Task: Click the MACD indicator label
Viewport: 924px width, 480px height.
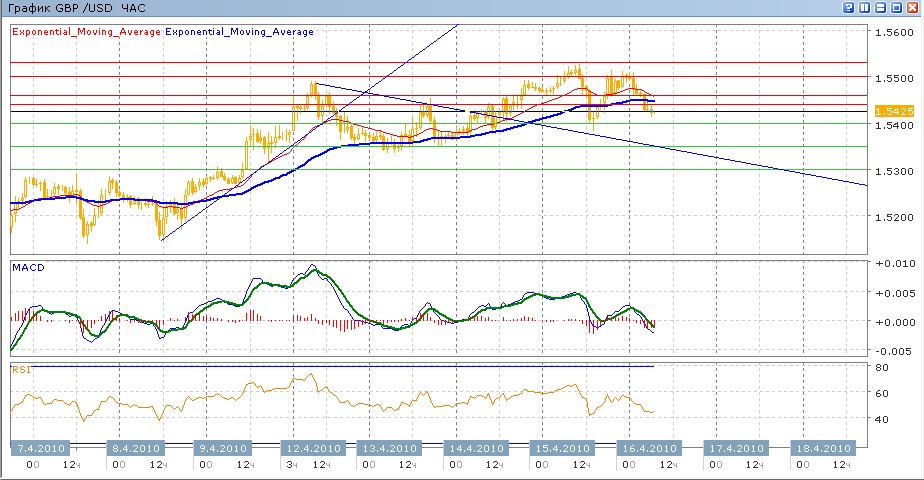Action: point(28,267)
